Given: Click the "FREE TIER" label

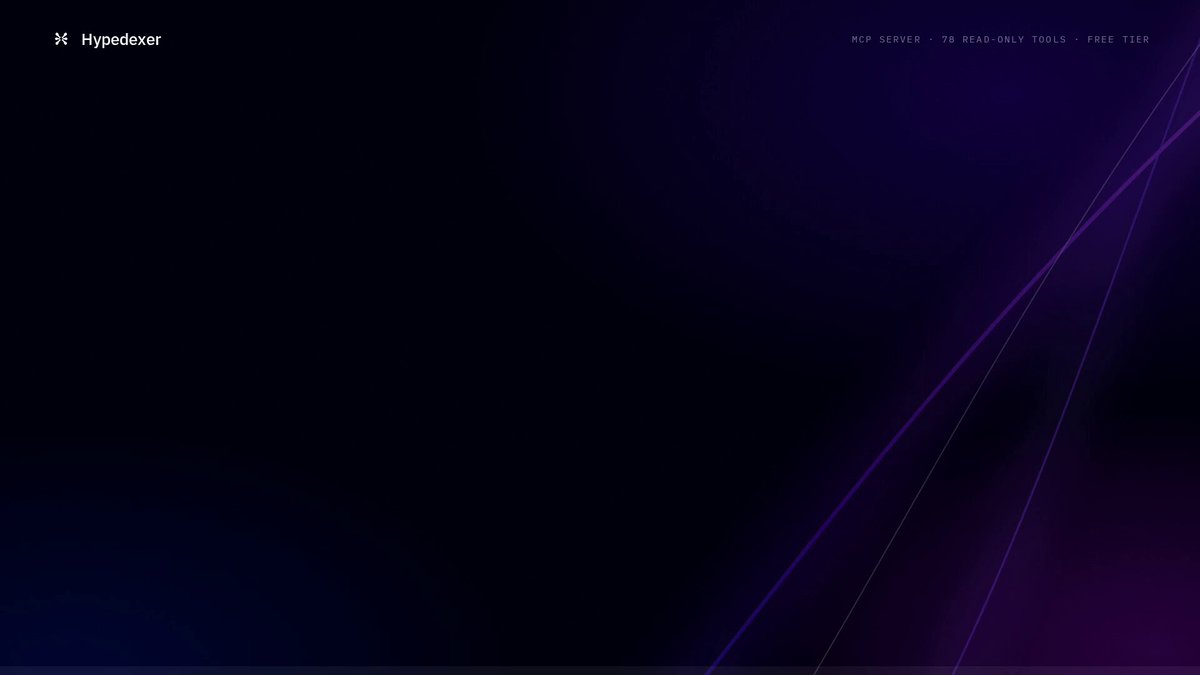Looking at the screenshot, I should click(1118, 40).
